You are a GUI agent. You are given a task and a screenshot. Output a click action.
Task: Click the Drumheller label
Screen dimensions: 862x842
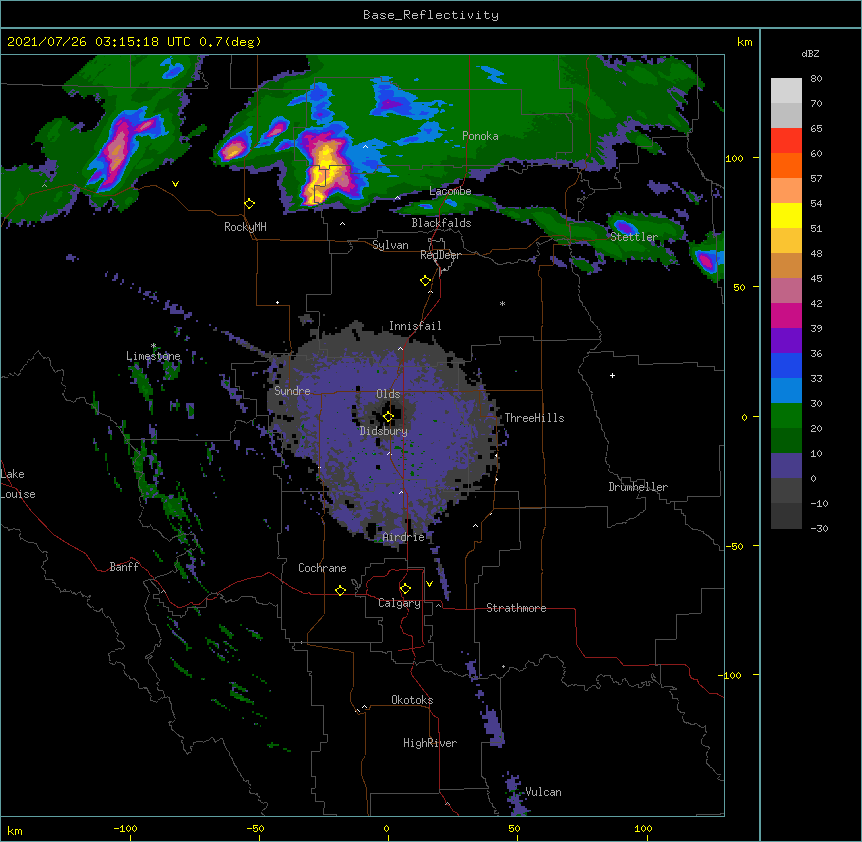[x=638, y=487]
